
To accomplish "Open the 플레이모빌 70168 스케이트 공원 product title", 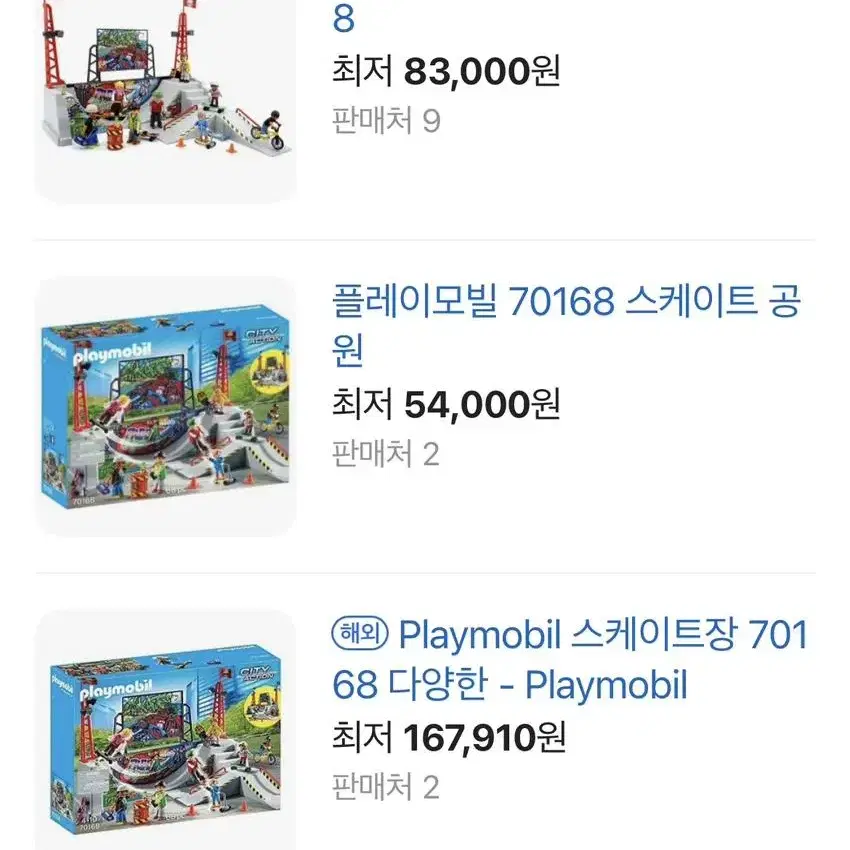I will 566,325.
